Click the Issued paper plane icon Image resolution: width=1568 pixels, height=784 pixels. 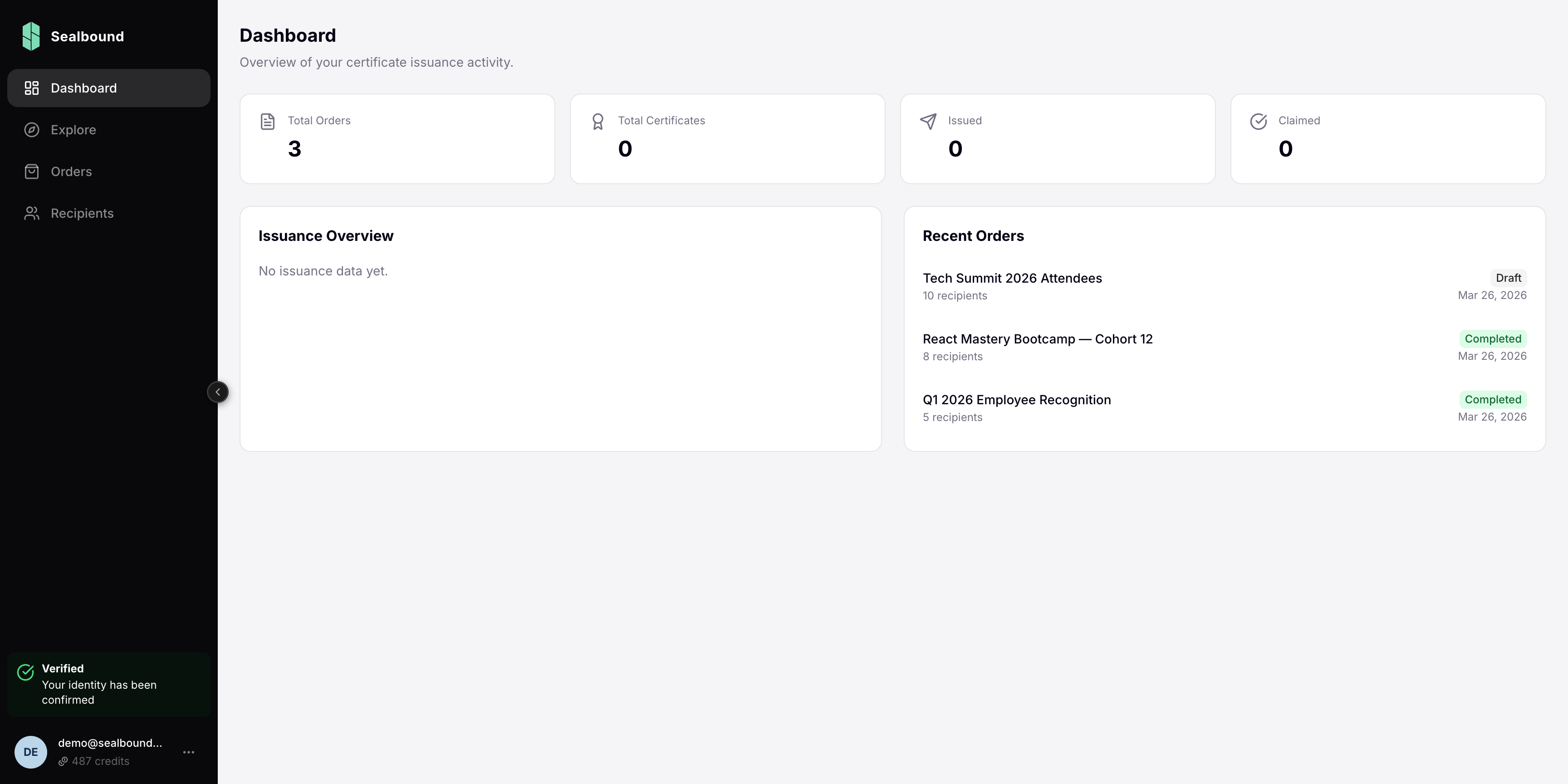tap(928, 121)
